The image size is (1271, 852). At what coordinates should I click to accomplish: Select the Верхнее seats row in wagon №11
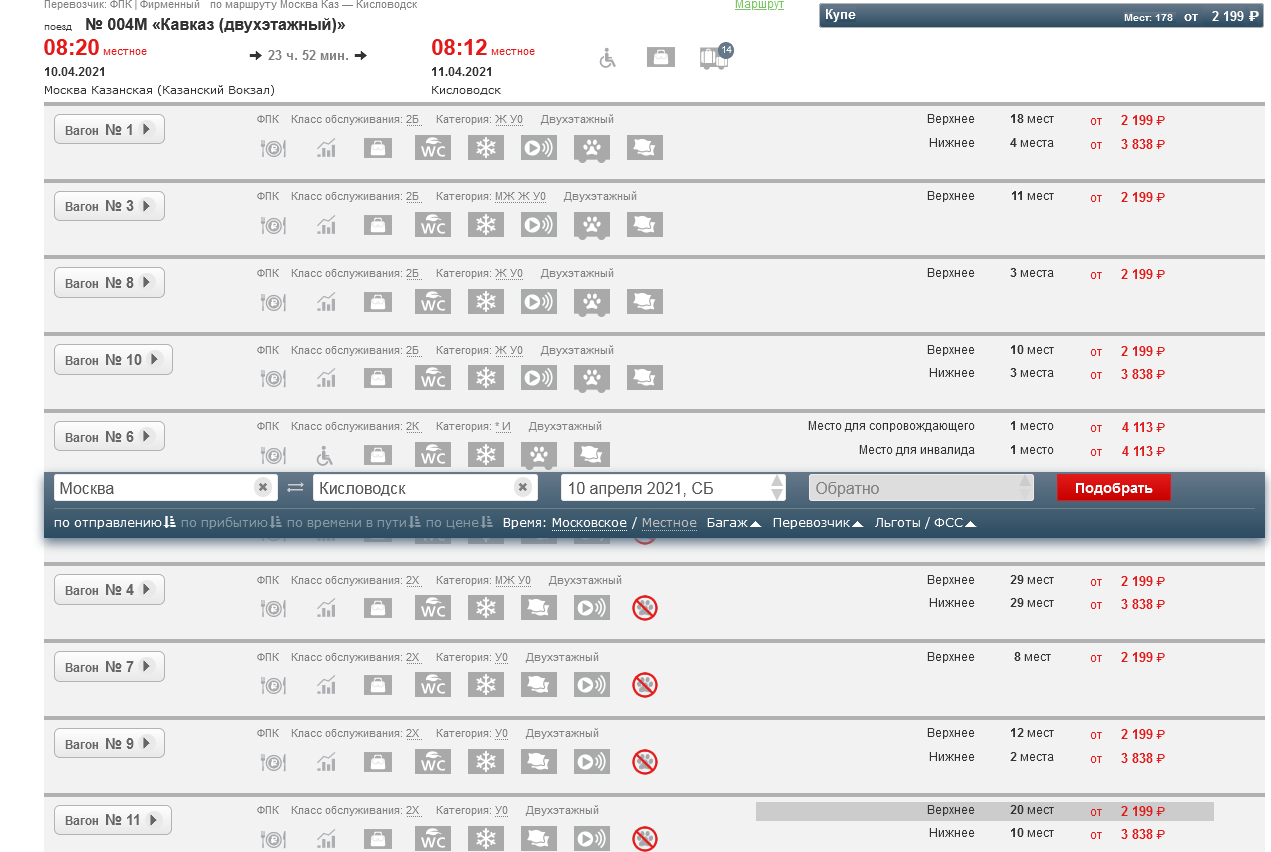tap(984, 811)
